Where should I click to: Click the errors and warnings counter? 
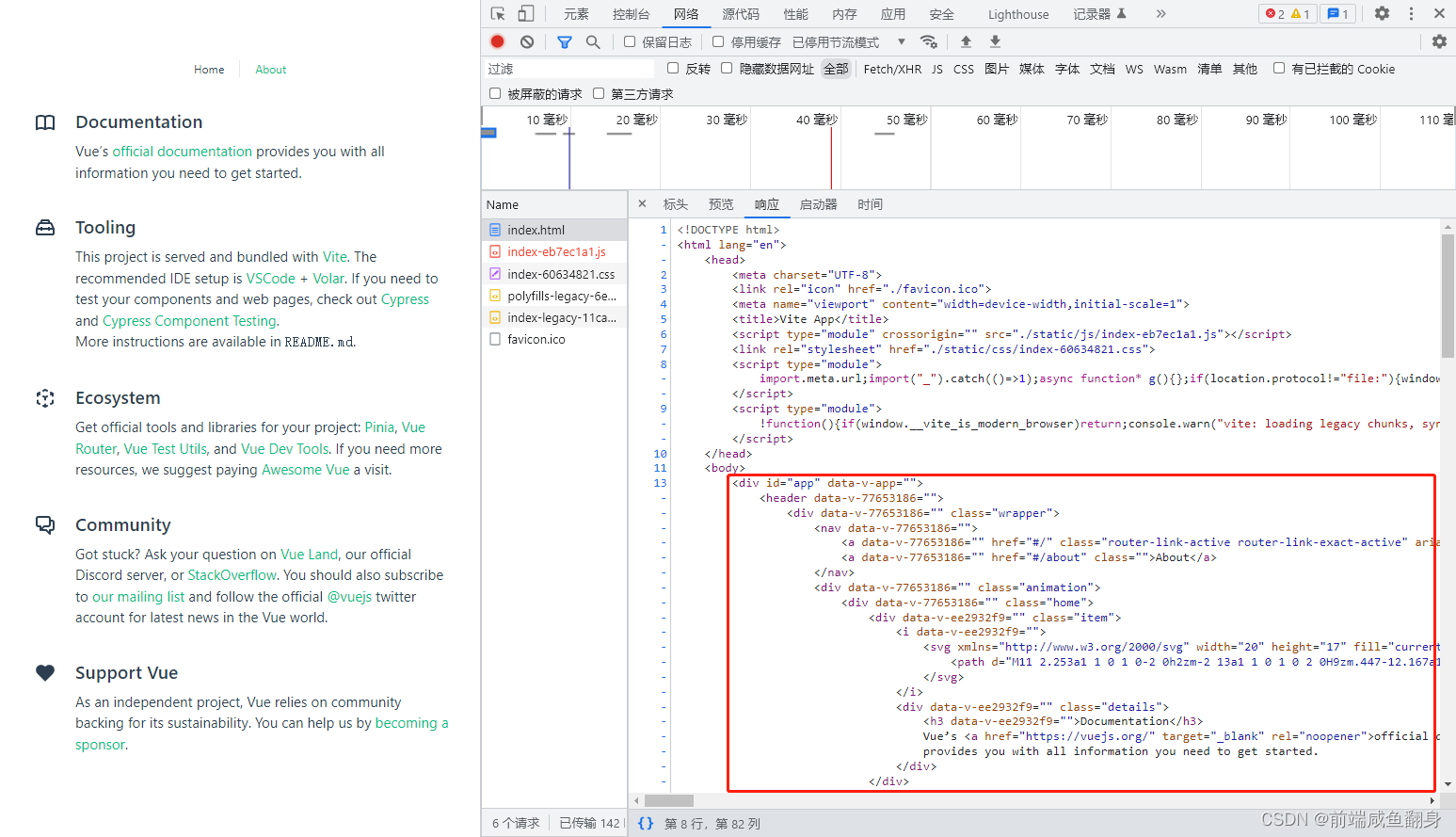(x=1288, y=14)
